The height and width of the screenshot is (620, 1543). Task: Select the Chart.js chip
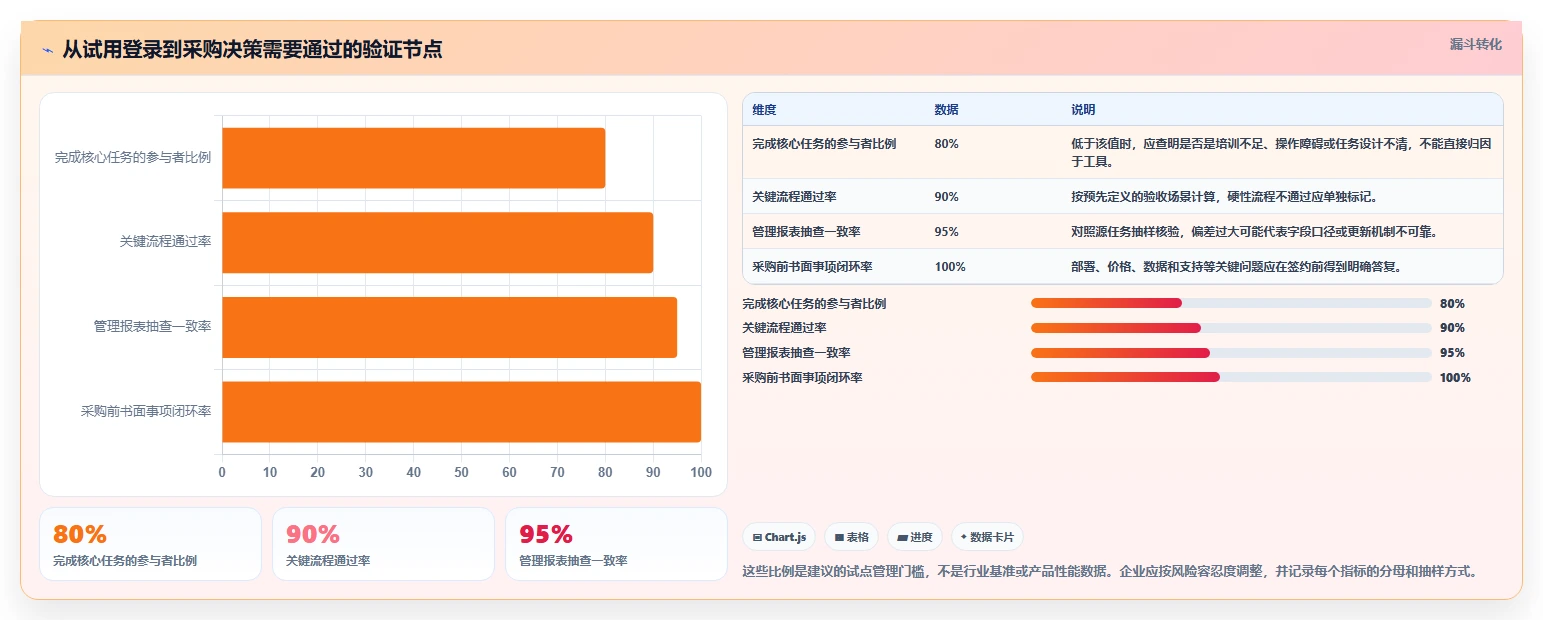tap(779, 537)
